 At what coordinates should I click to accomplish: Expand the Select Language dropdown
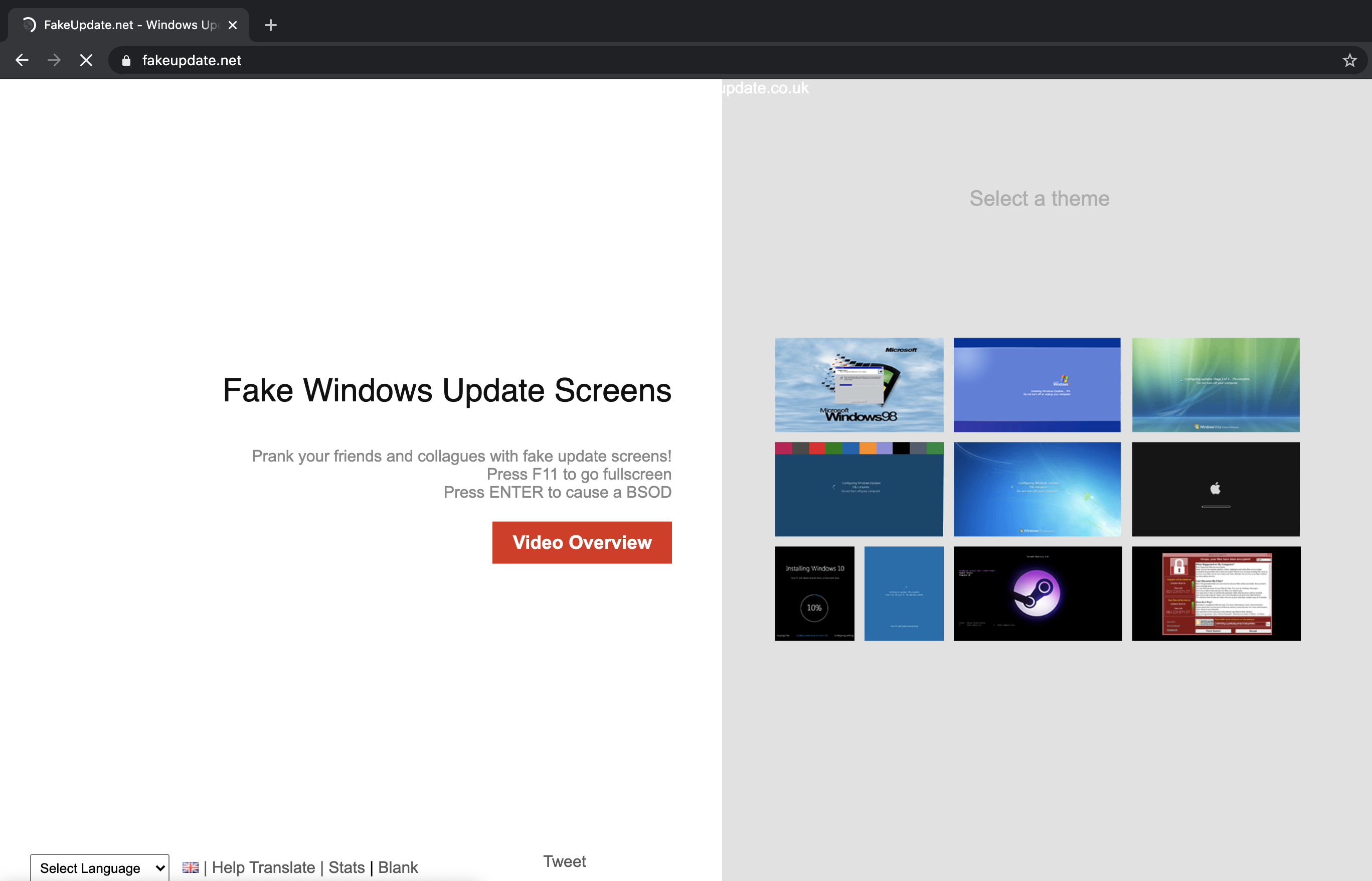point(100,868)
